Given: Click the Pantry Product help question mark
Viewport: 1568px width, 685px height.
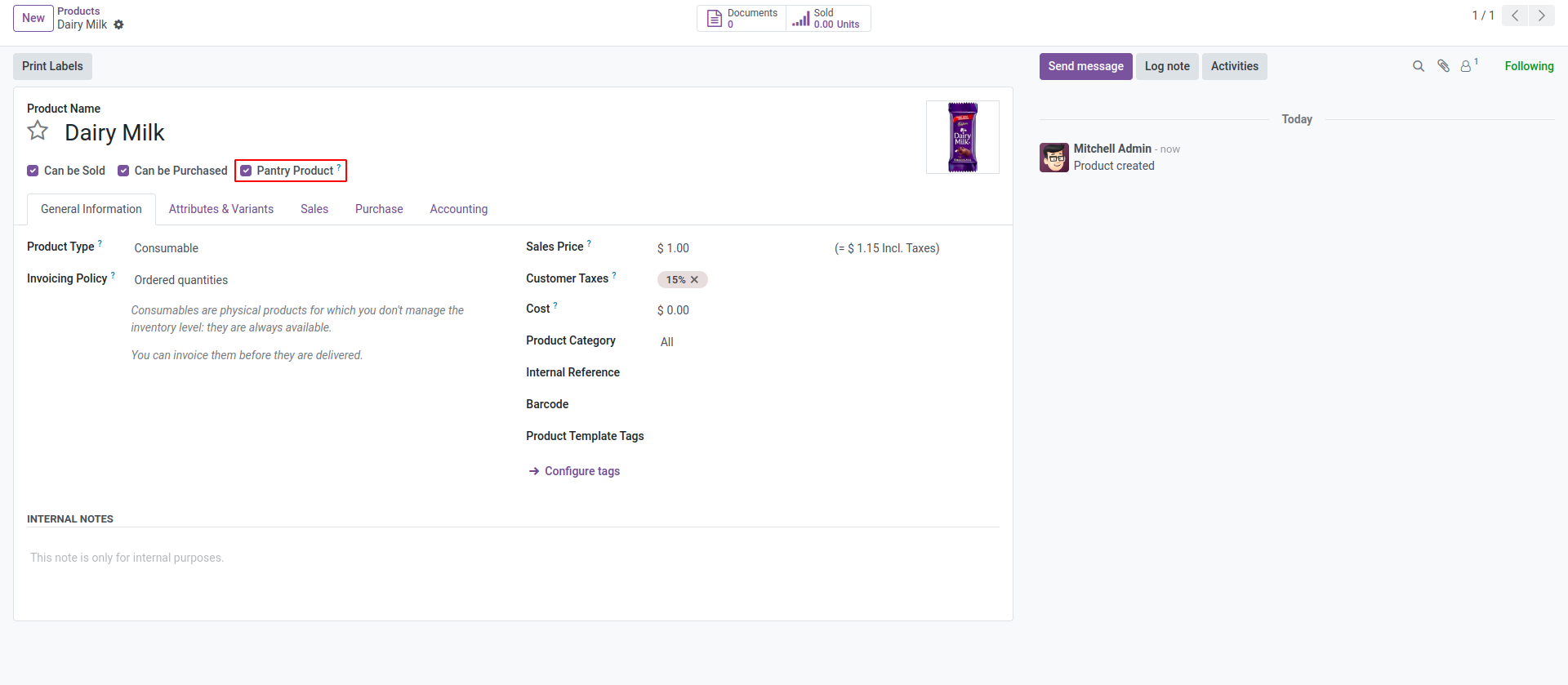Looking at the screenshot, I should click(339, 167).
